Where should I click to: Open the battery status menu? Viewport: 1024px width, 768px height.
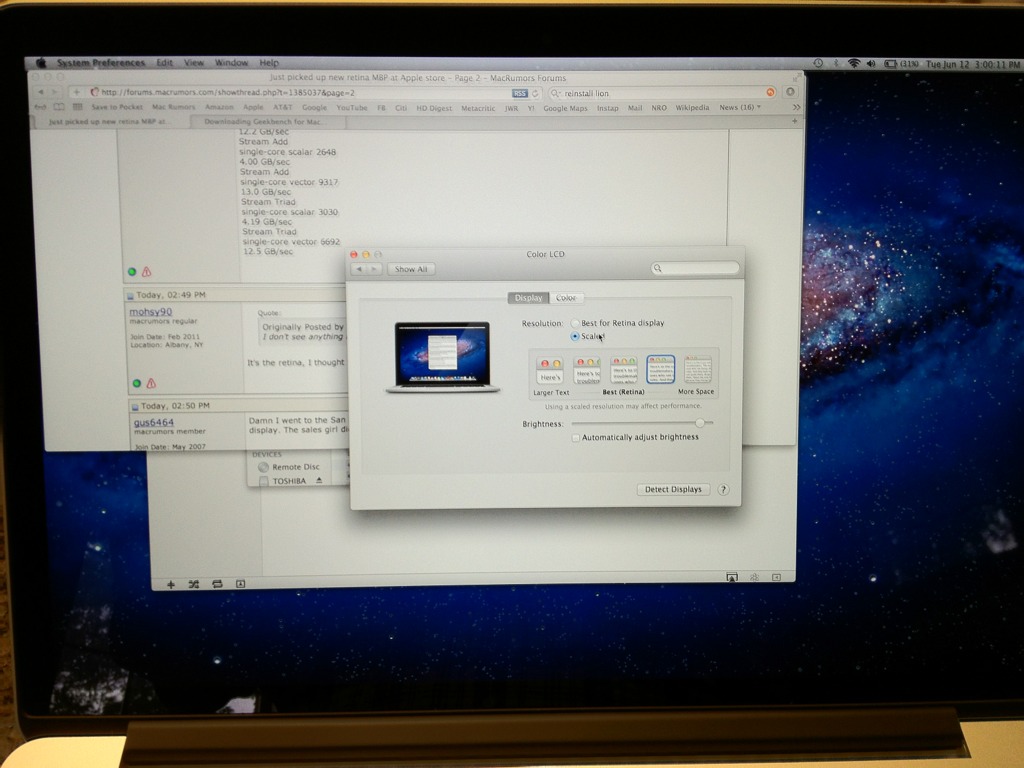click(x=901, y=64)
